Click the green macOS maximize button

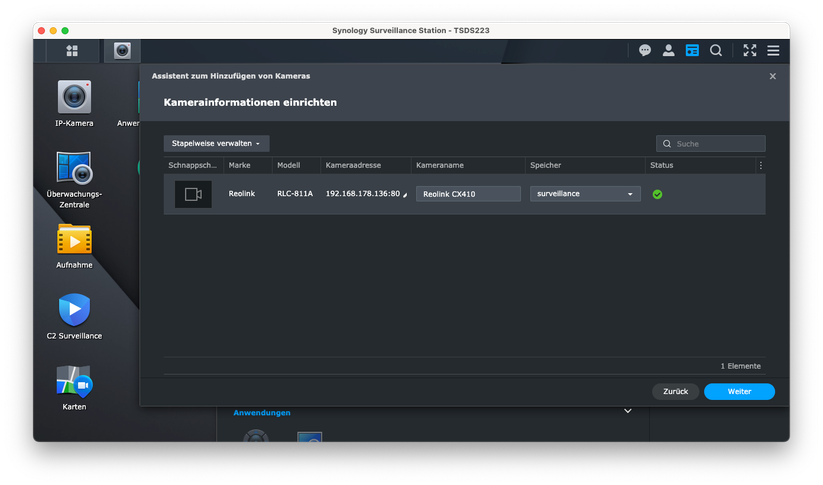click(65, 30)
